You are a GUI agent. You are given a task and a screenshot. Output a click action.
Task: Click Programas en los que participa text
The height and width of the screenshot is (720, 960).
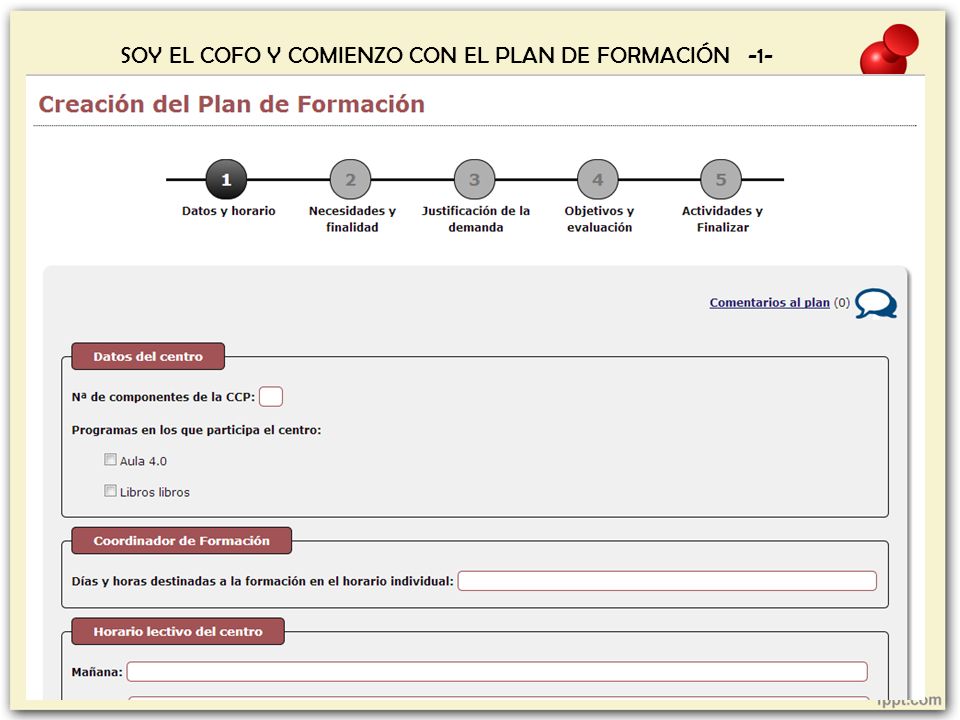tap(196, 430)
